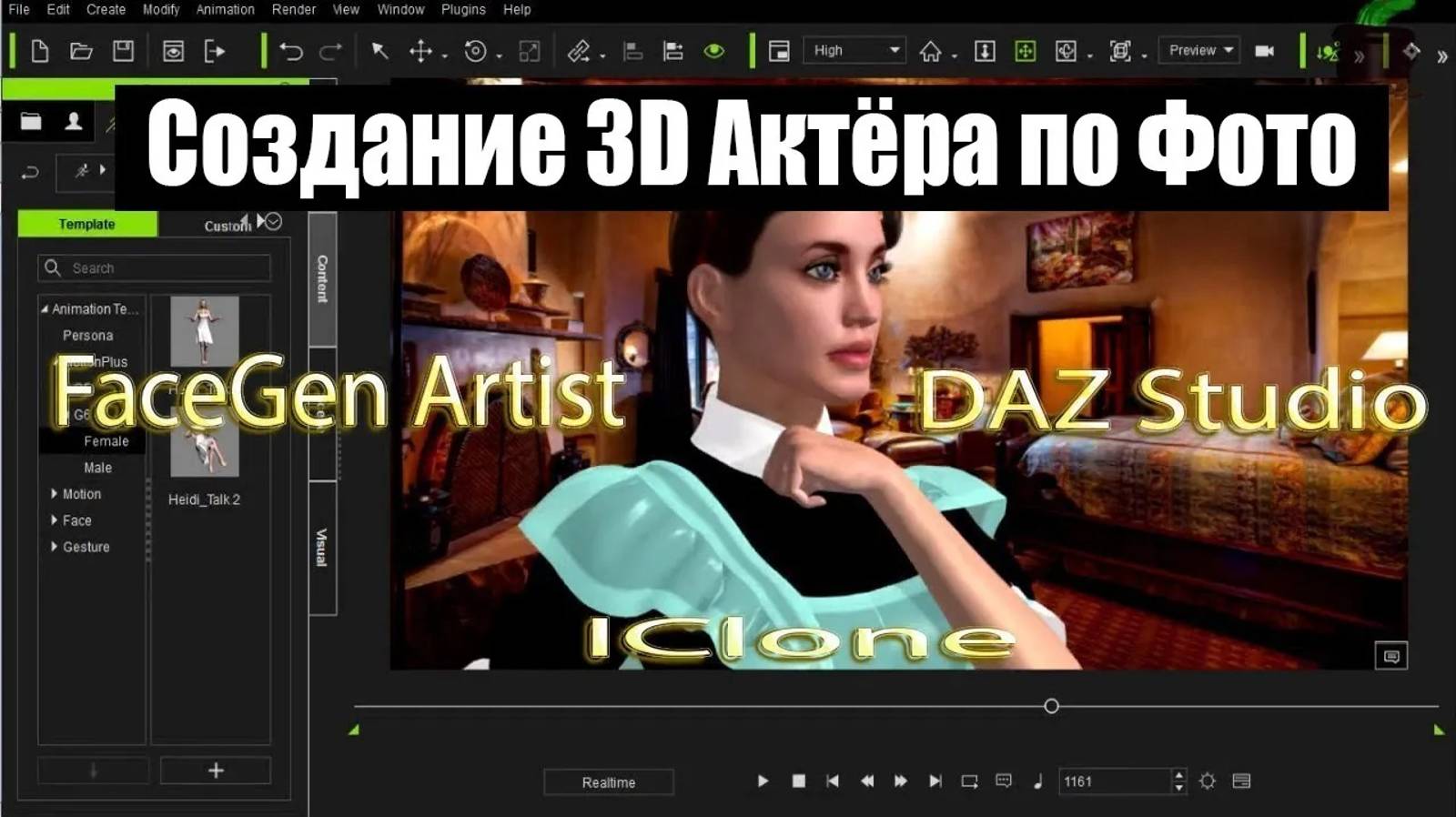Click the distribute/align-to icon
The image size is (1456, 817).
click(673, 51)
